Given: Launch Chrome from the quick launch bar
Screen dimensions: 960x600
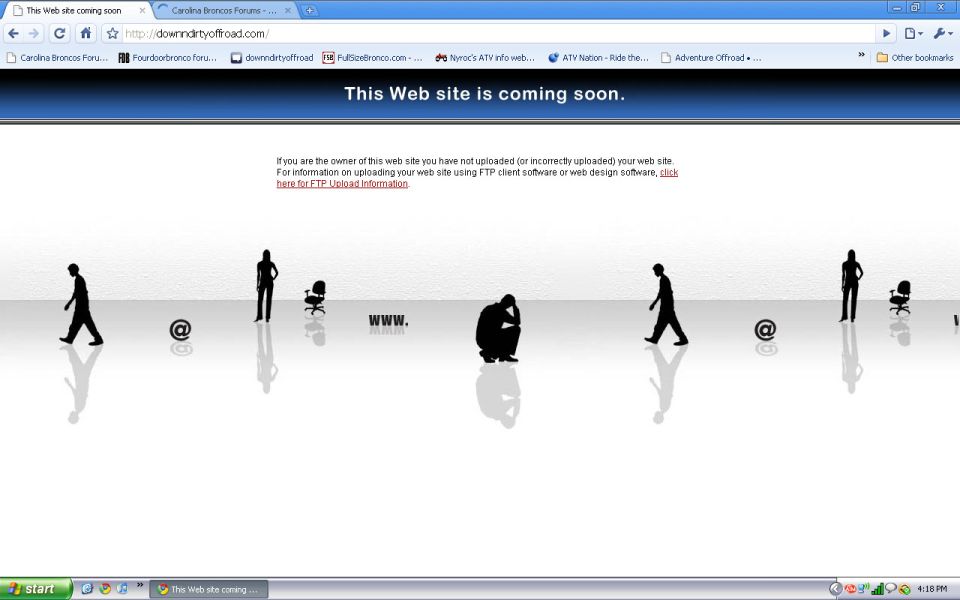Looking at the screenshot, I should pyautogui.click(x=105, y=589).
